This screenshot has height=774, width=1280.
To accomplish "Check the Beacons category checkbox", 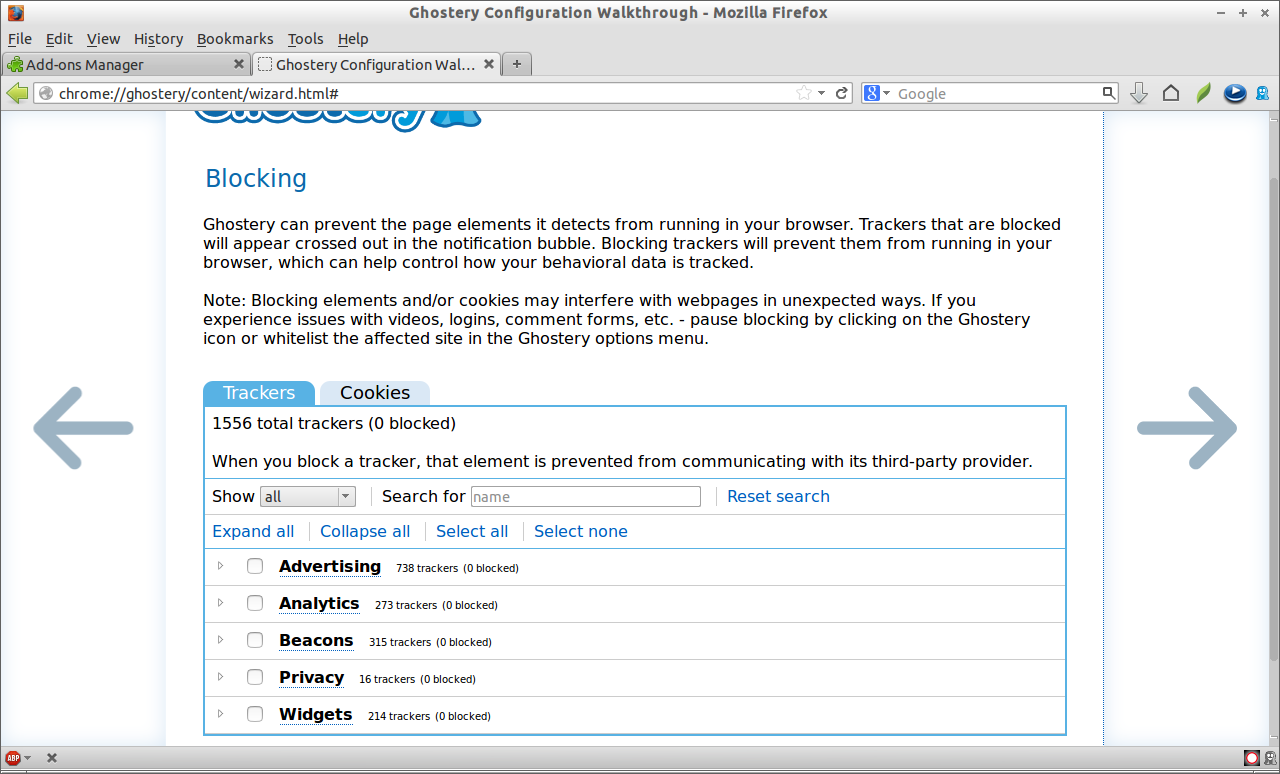I will click(255, 640).
